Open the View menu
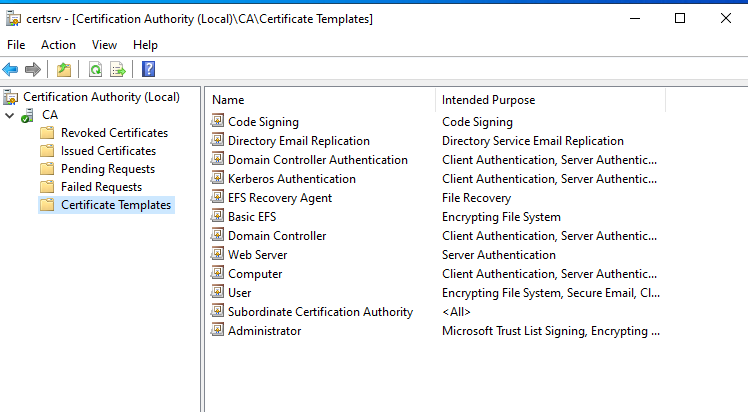Viewport: 748px width, 412px height. click(x=104, y=45)
